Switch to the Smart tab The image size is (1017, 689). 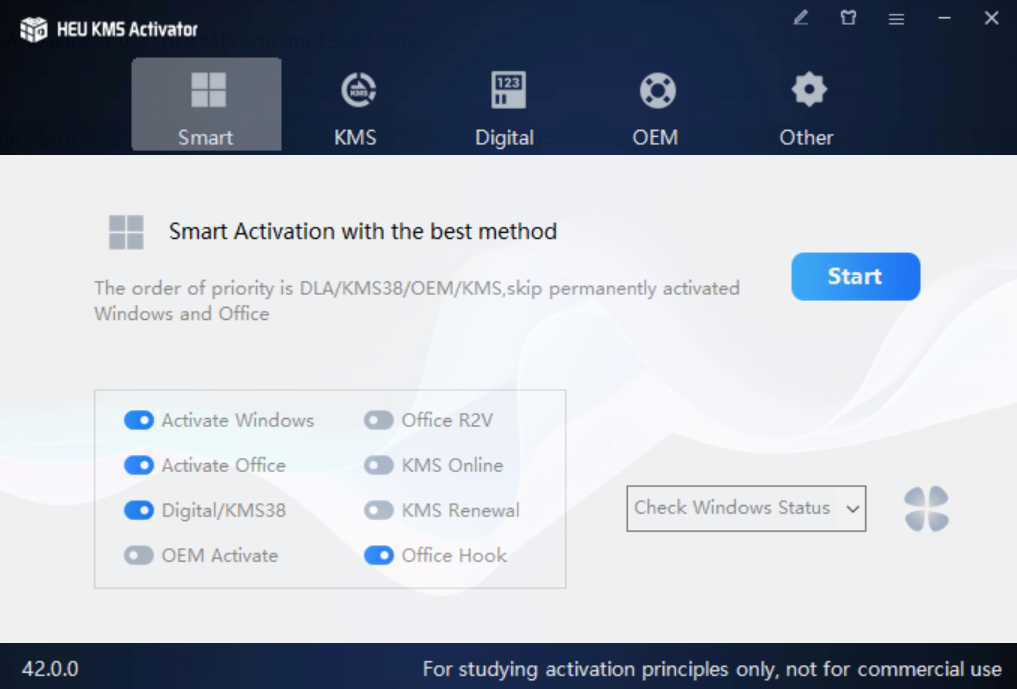coord(206,104)
